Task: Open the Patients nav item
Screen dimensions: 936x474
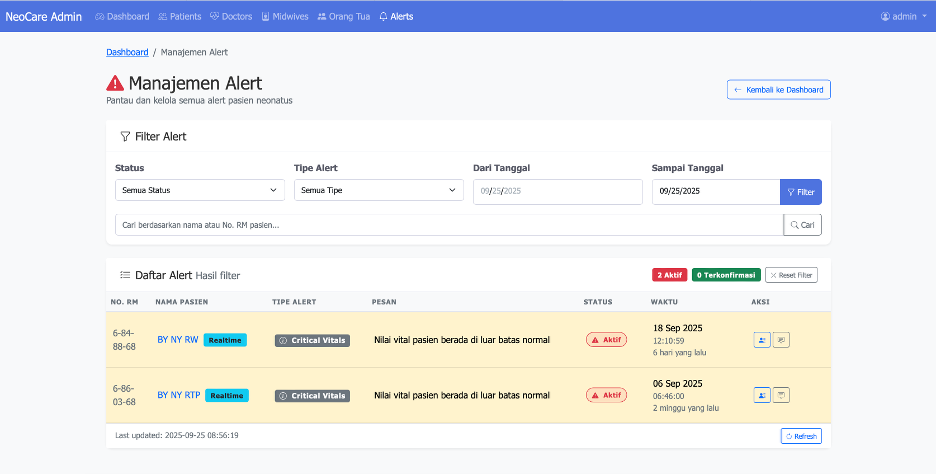Action: point(180,16)
